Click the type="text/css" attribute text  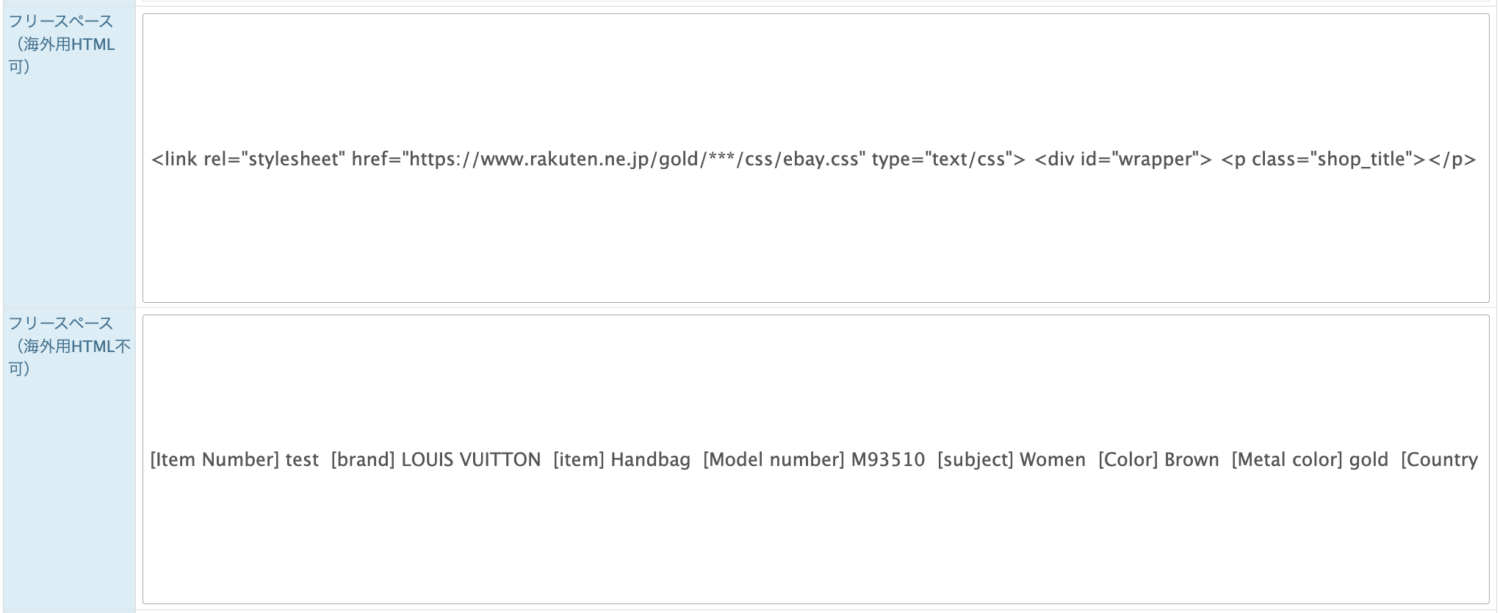943,158
